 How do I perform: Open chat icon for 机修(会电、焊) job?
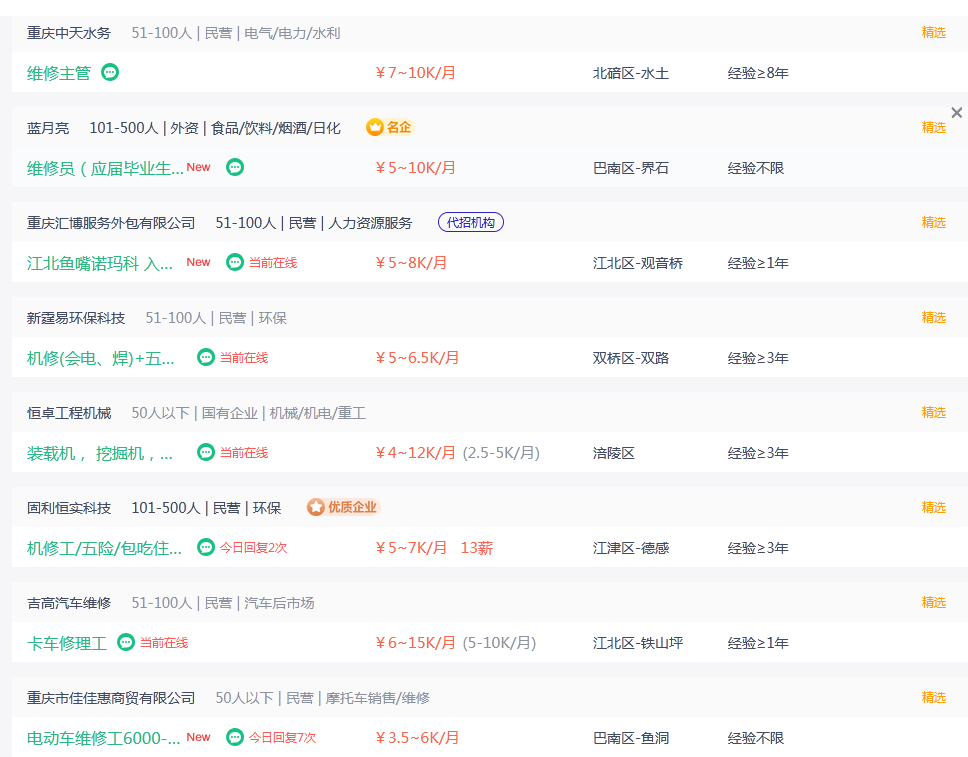(206, 358)
